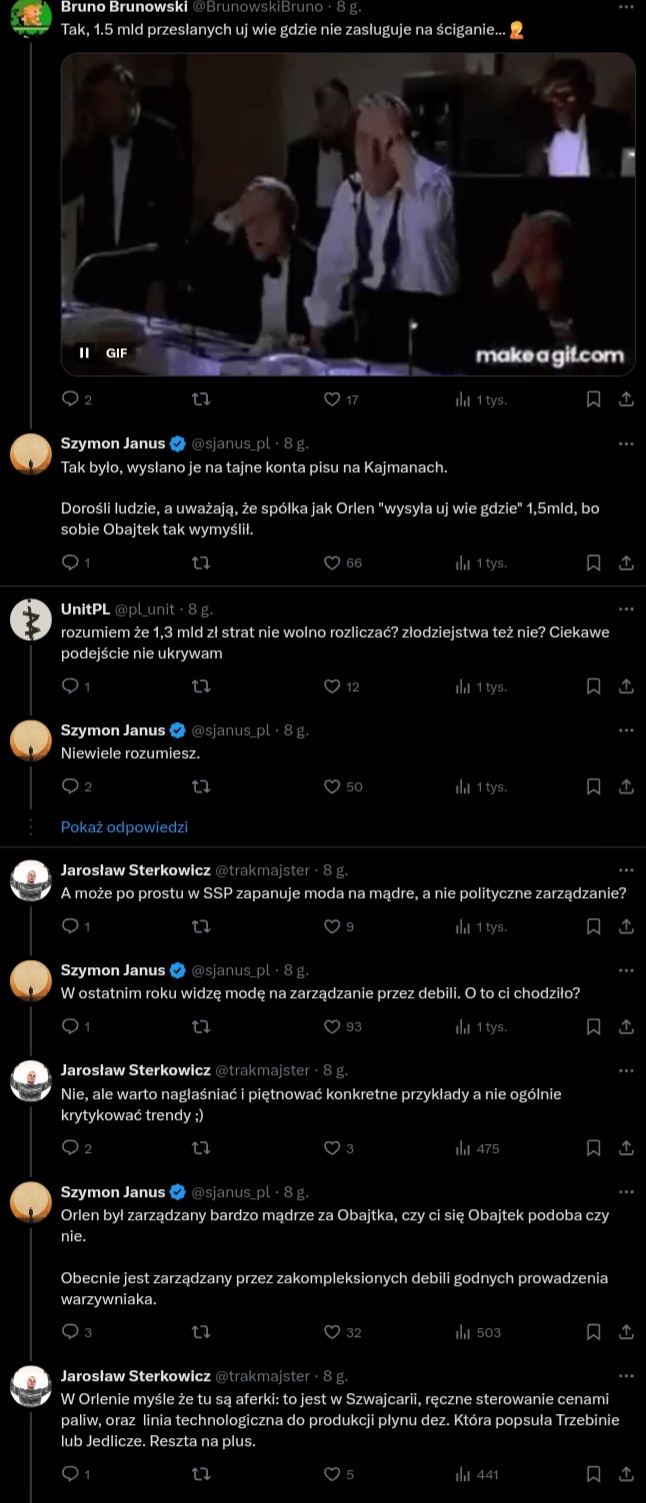The height and width of the screenshot is (1503, 646).
Task: Open more options on Sterkowicz's last tweet
Action: point(627,1376)
